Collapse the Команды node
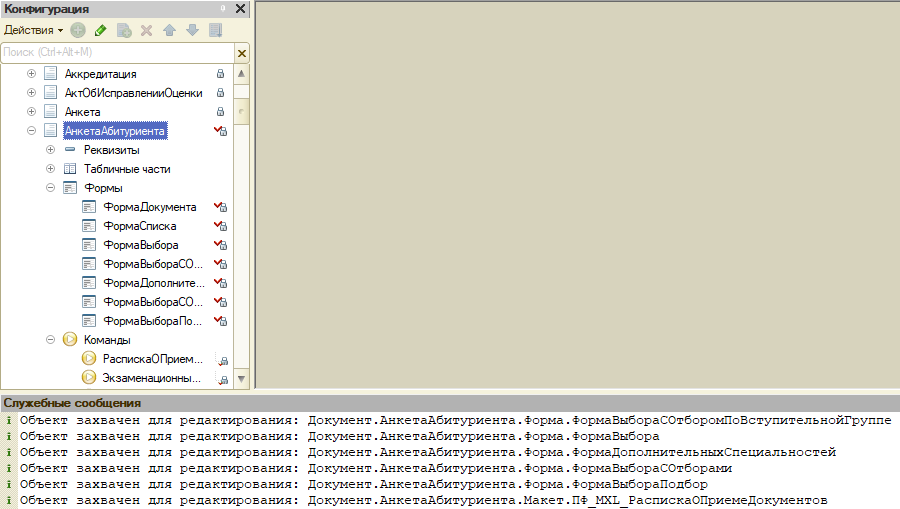 click(x=51, y=340)
